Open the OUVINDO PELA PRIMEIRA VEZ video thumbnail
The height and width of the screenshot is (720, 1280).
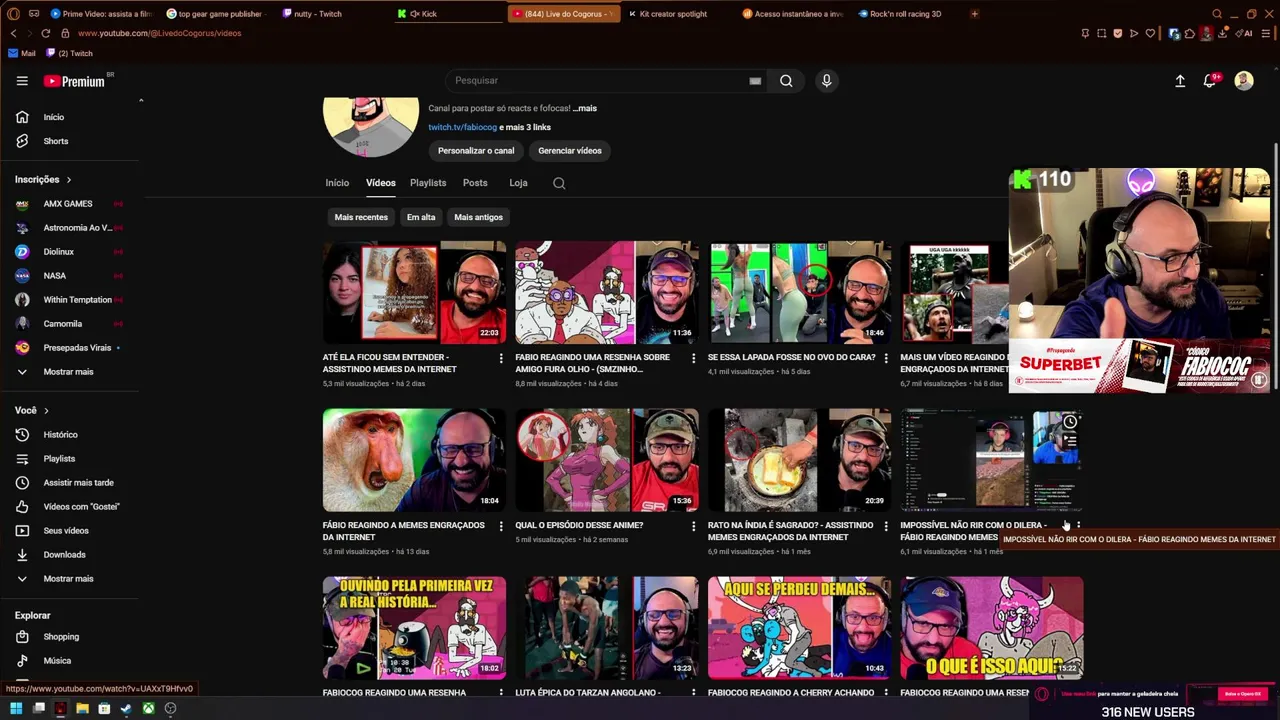click(x=414, y=628)
